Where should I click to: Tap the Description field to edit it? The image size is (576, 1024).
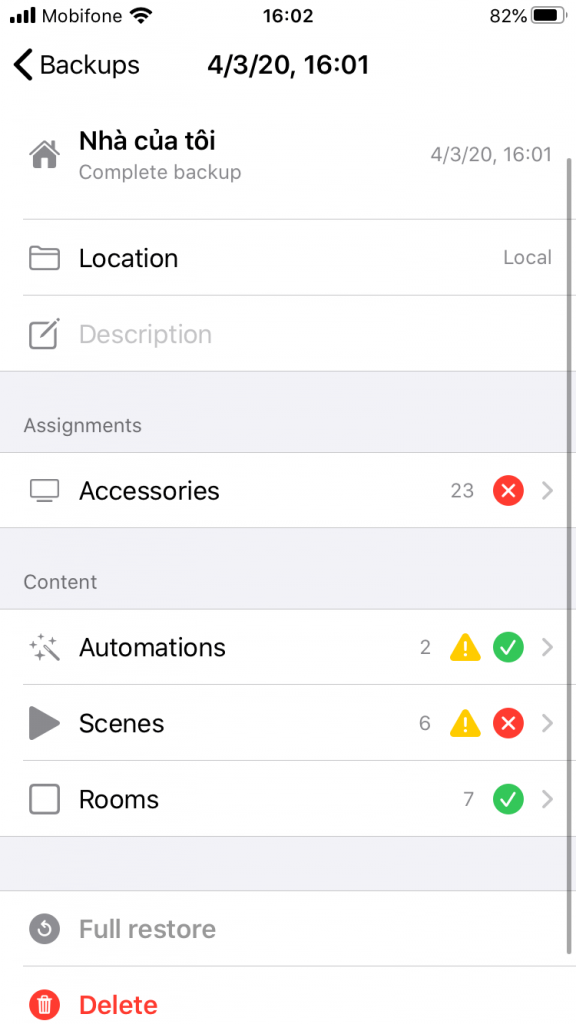click(145, 334)
